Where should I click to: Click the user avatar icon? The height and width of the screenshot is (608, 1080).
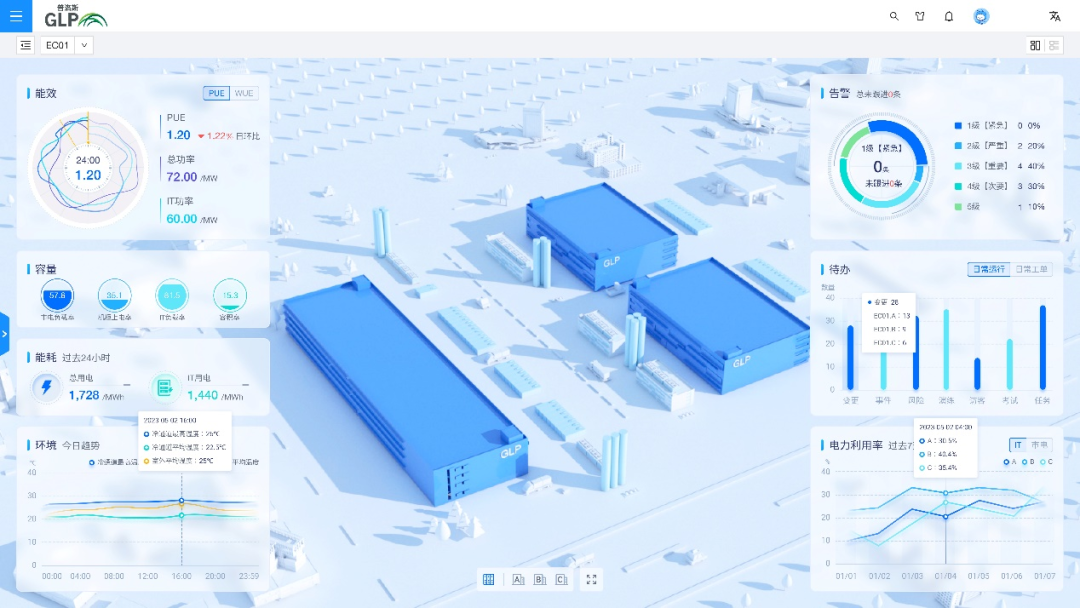tap(981, 16)
